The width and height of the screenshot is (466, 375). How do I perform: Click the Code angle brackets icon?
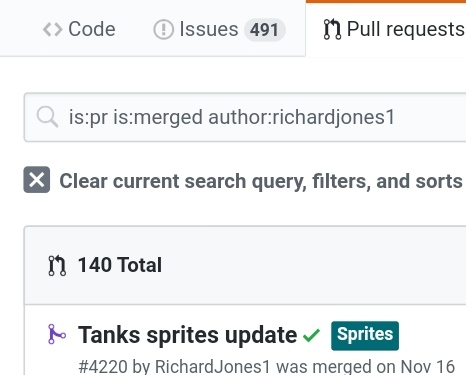[x=52, y=30]
